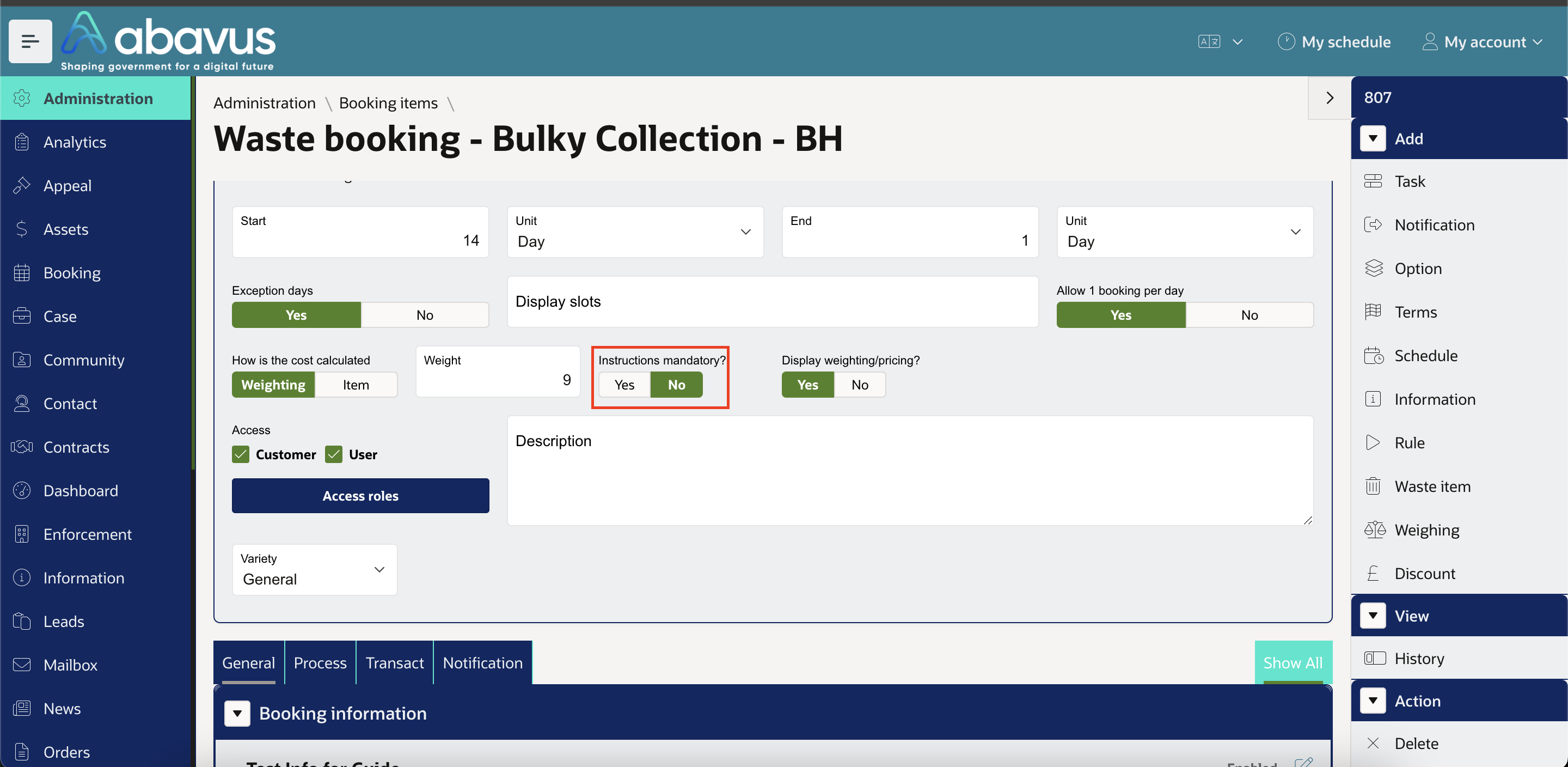Click the My account person icon
This screenshot has height=767, width=1568.
[x=1430, y=41]
